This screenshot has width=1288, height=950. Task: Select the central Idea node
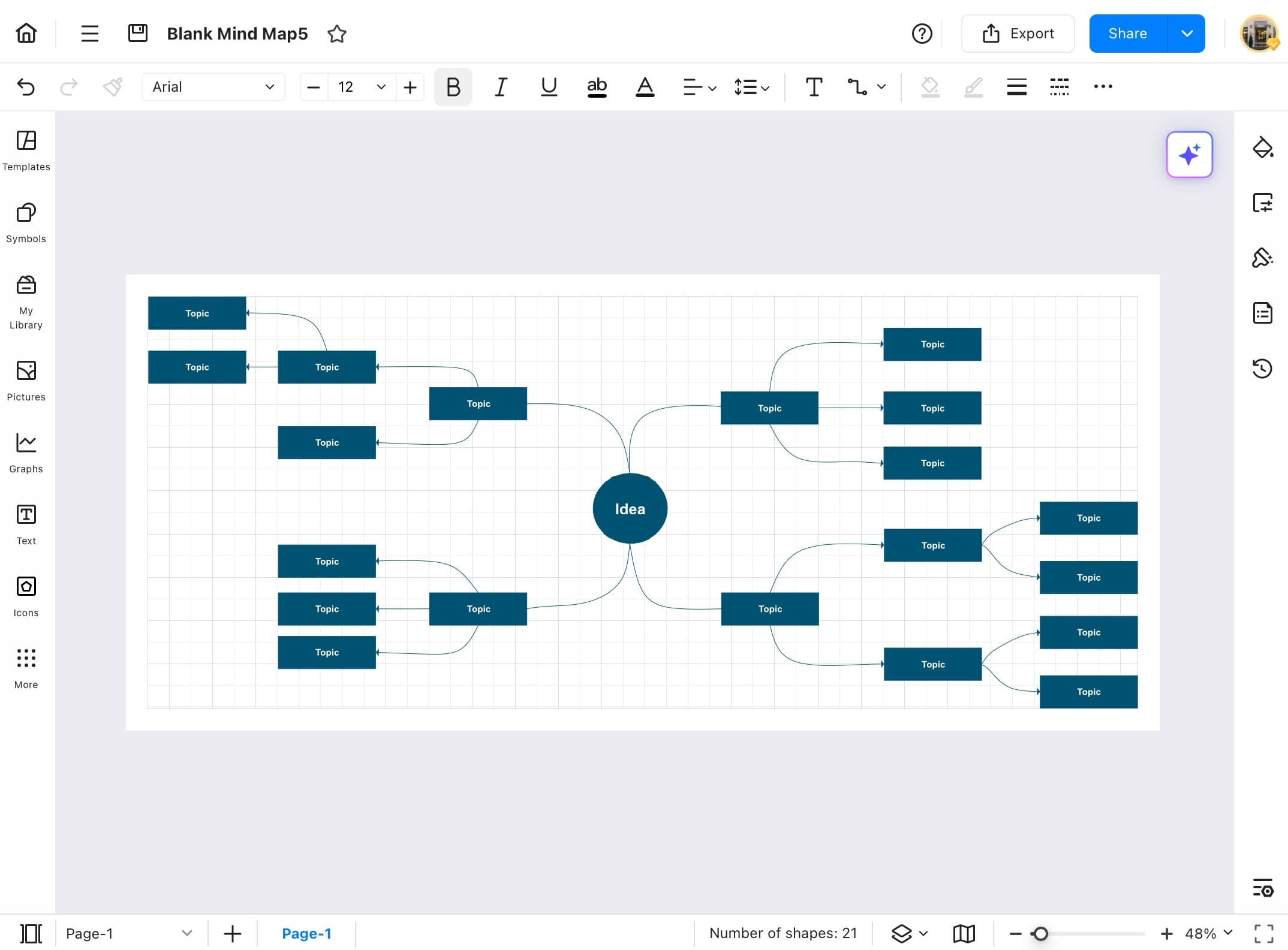point(630,508)
